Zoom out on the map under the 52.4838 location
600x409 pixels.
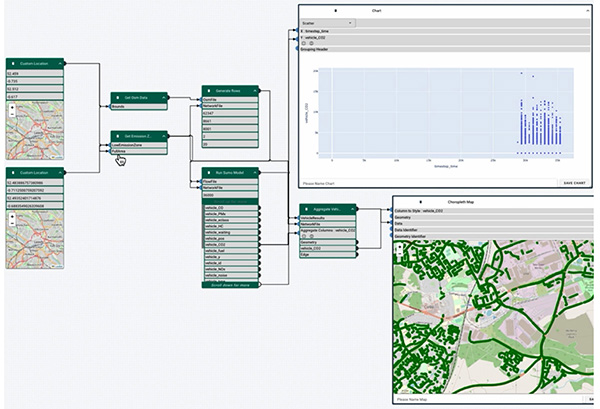[x=12, y=223]
